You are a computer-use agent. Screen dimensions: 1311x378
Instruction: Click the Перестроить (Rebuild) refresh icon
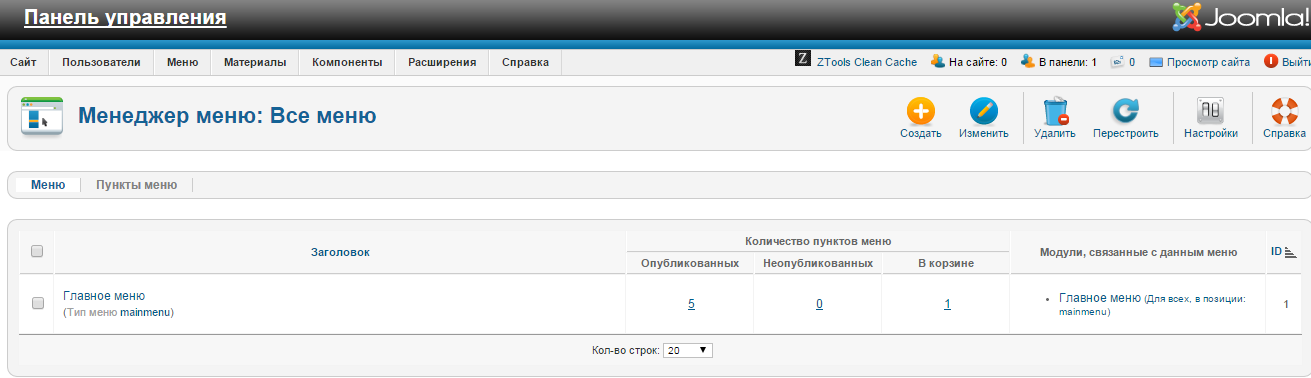click(1125, 111)
